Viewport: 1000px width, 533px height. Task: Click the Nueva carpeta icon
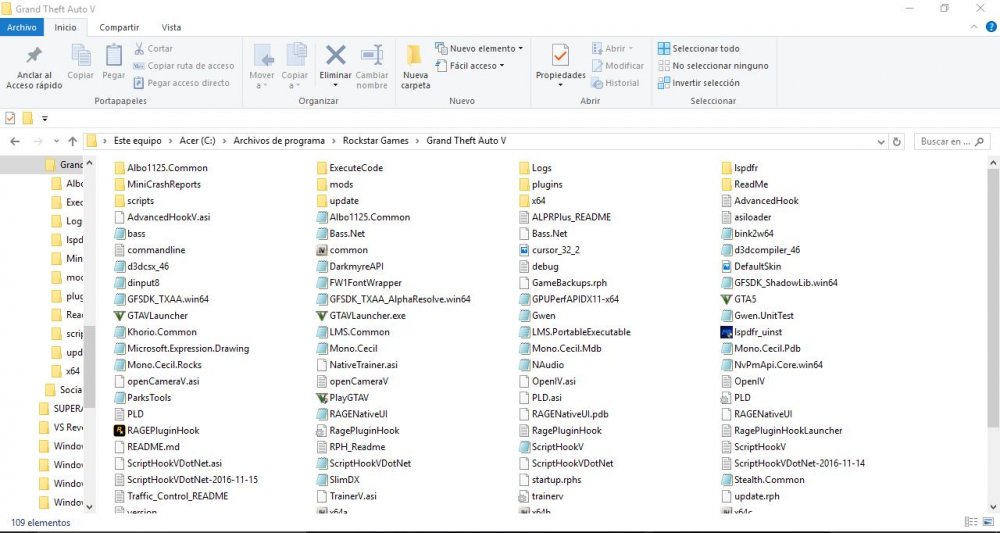pos(415,55)
